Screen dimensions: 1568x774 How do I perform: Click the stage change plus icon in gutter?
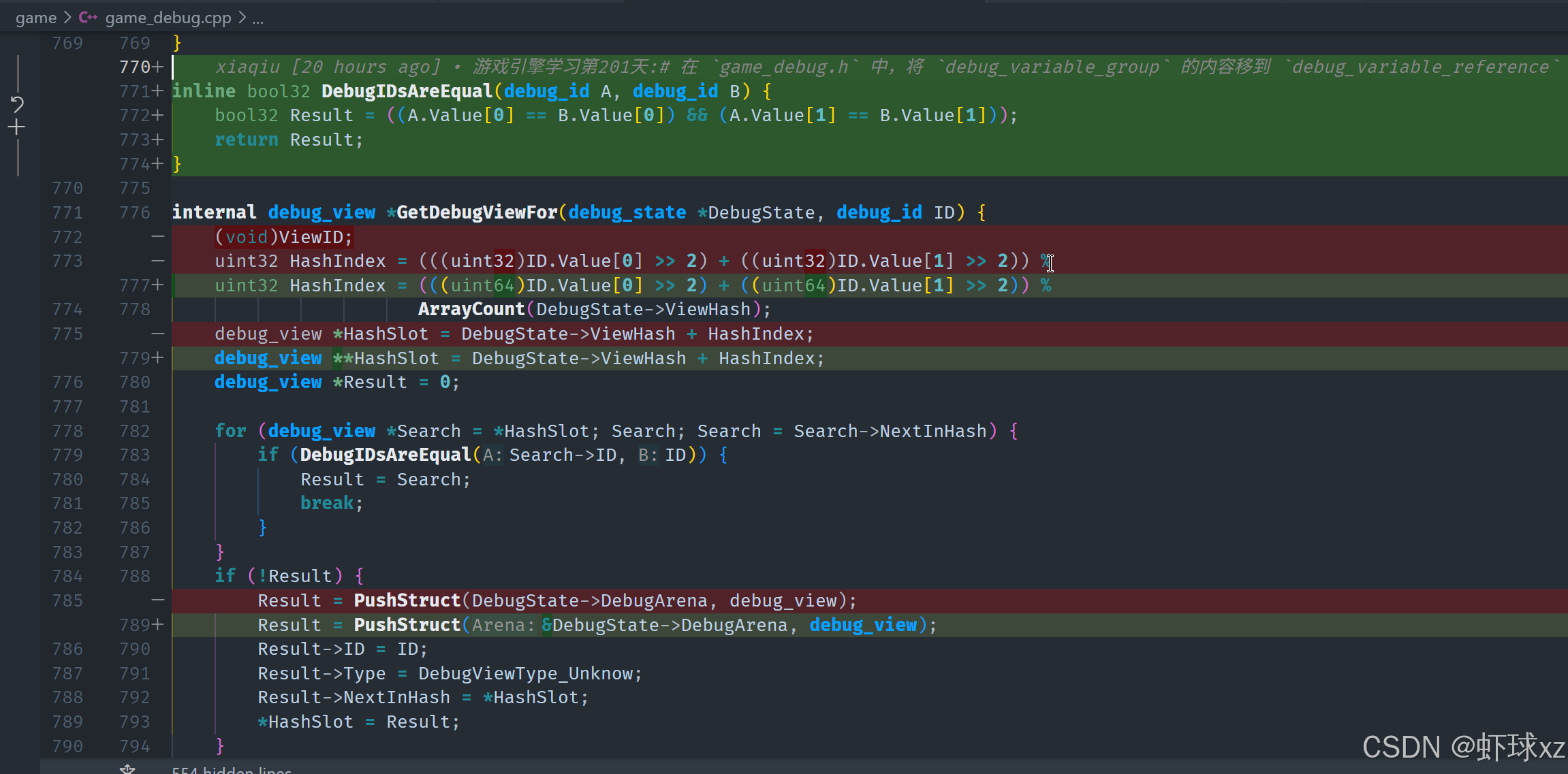tap(17, 127)
